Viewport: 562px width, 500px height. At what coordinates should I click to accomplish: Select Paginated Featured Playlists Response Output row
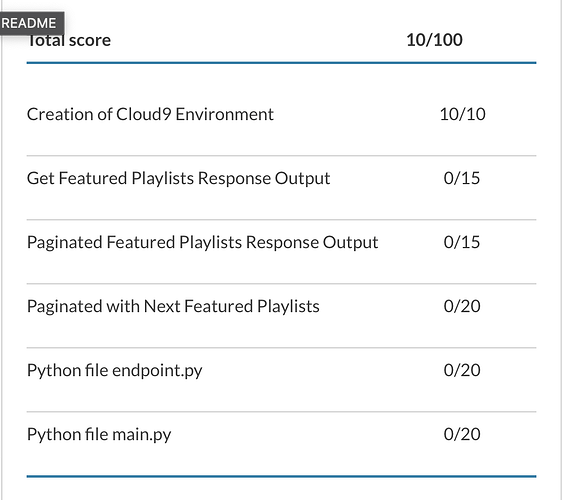tap(281, 242)
